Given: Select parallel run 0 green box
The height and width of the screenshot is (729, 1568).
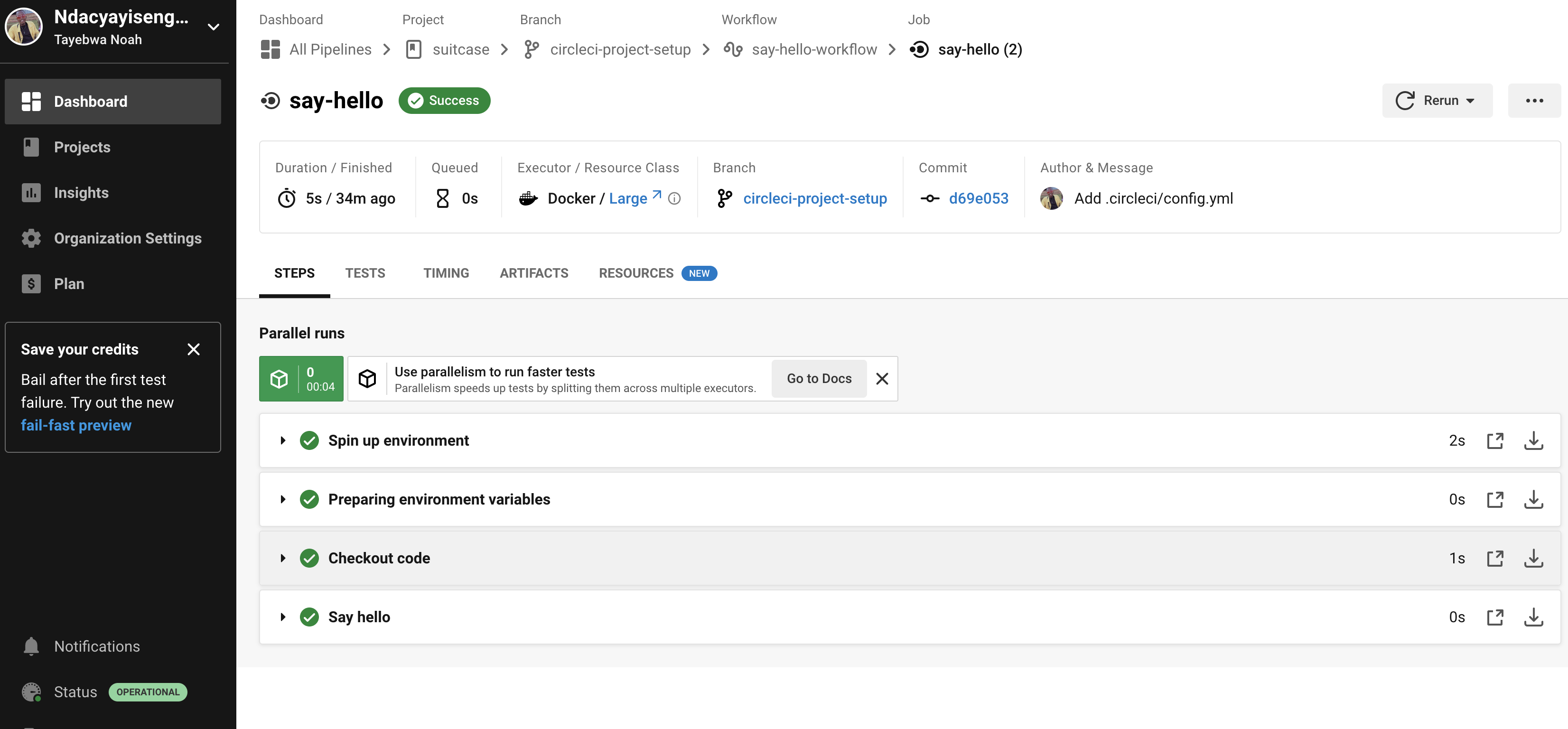Looking at the screenshot, I should 301,378.
